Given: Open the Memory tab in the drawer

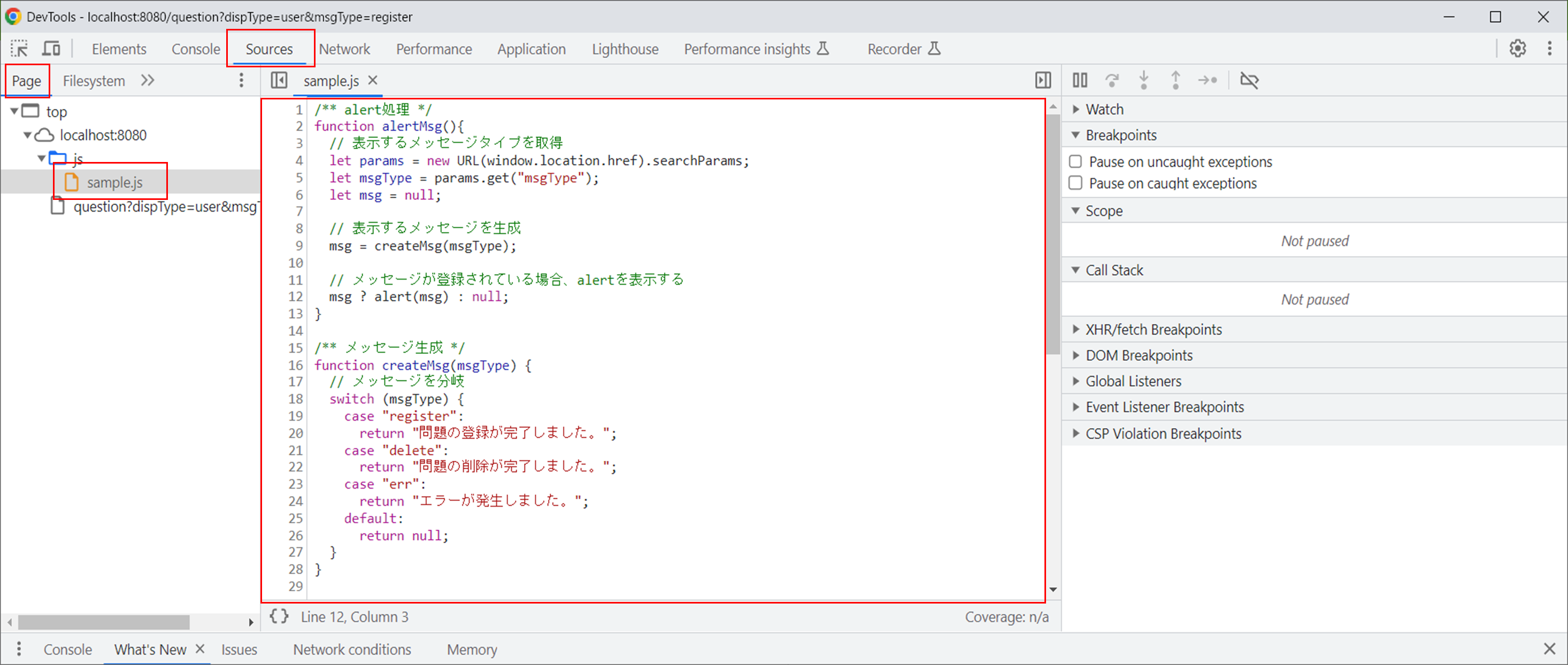Looking at the screenshot, I should point(472,649).
